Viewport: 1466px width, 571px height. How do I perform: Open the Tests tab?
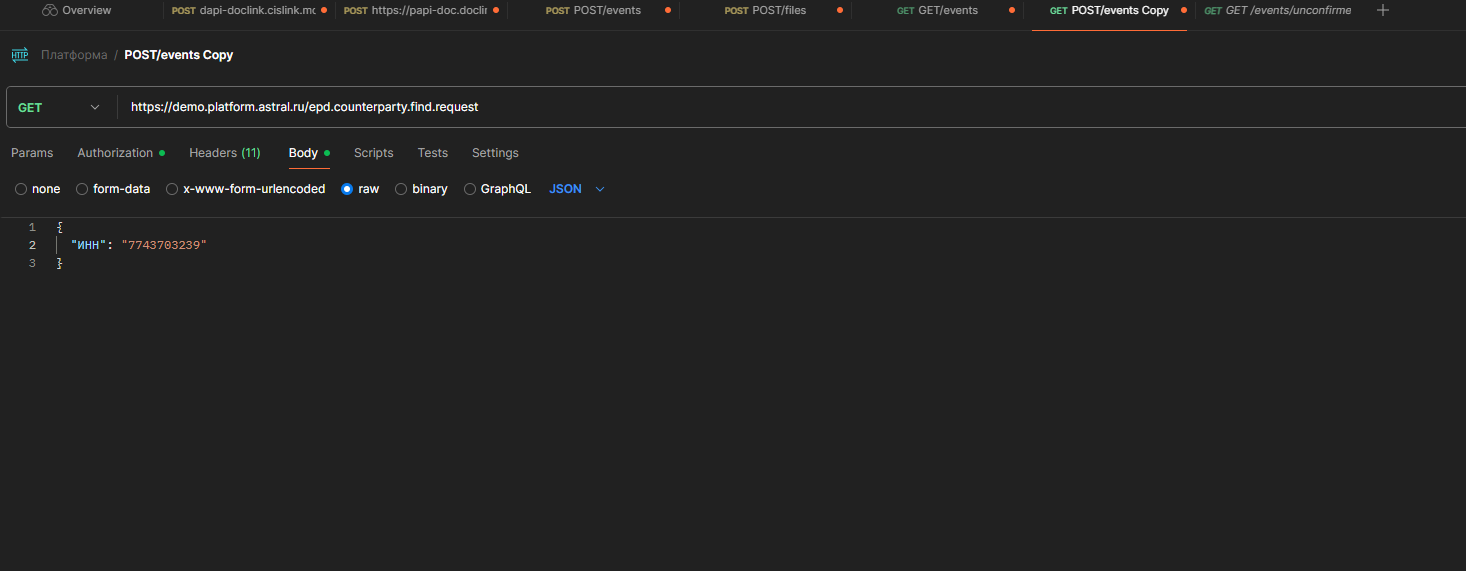[x=433, y=153]
